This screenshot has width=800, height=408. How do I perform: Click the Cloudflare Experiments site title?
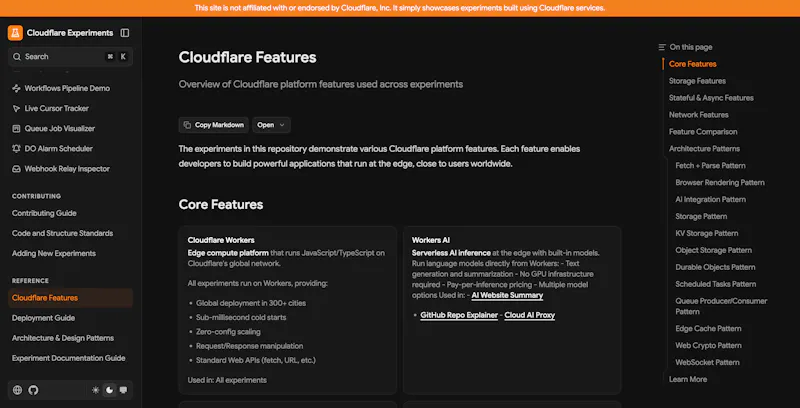tap(70, 33)
